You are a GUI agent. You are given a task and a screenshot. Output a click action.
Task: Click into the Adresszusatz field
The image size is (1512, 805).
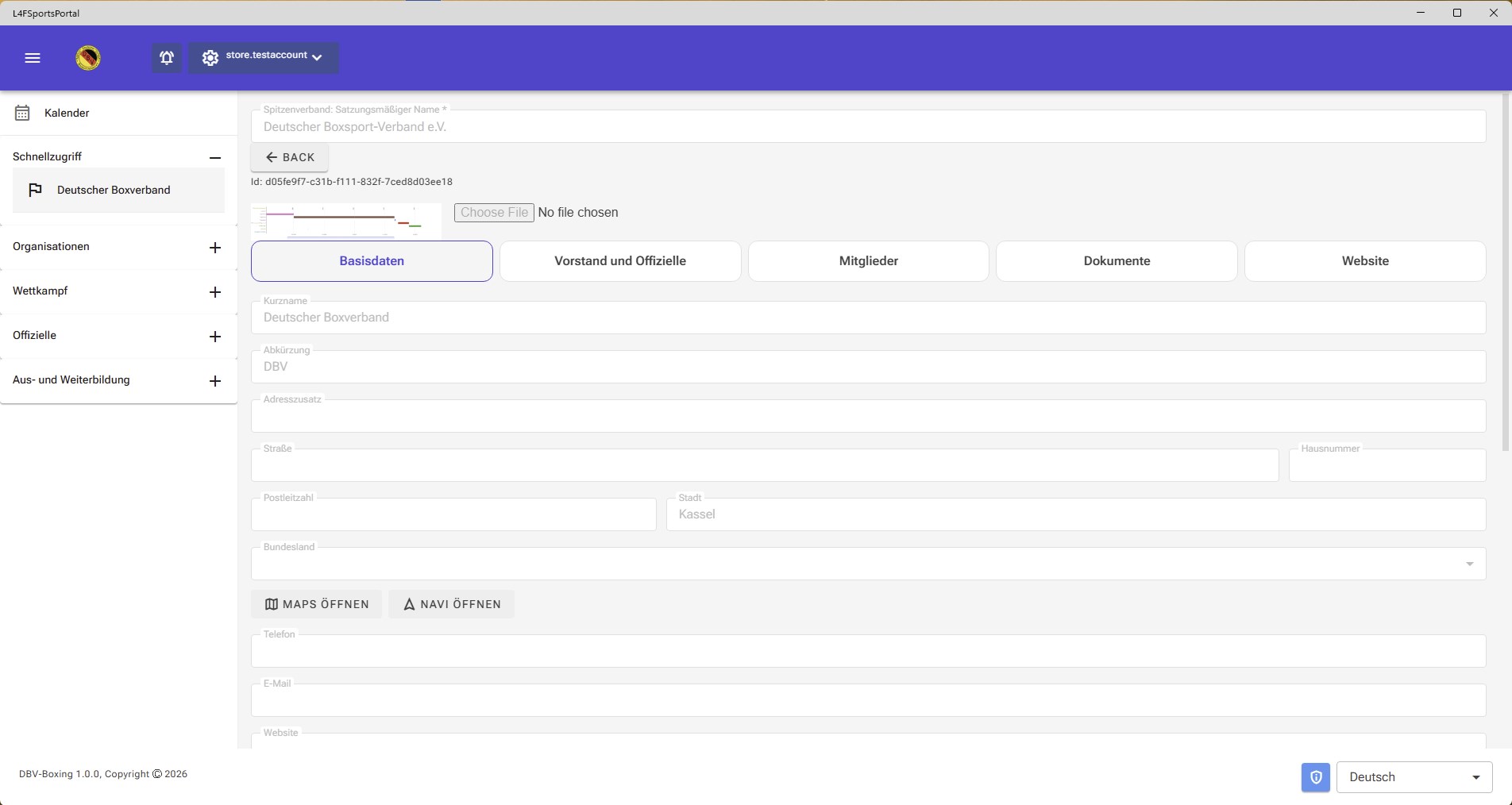point(868,416)
